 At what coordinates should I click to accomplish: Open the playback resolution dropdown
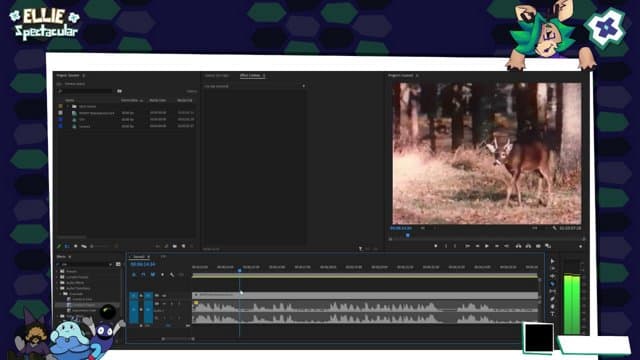(x=535, y=228)
